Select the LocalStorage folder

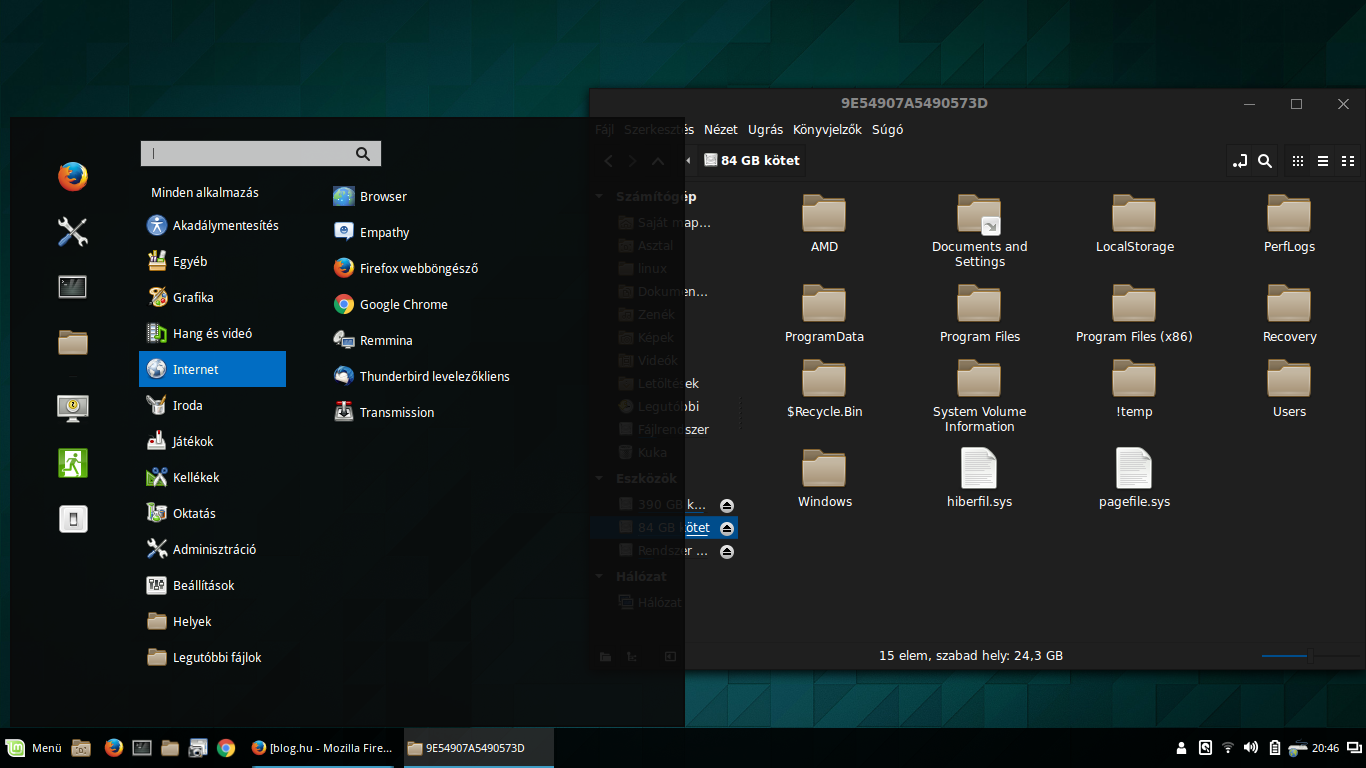pyautogui.click(x=1134, y=224)
